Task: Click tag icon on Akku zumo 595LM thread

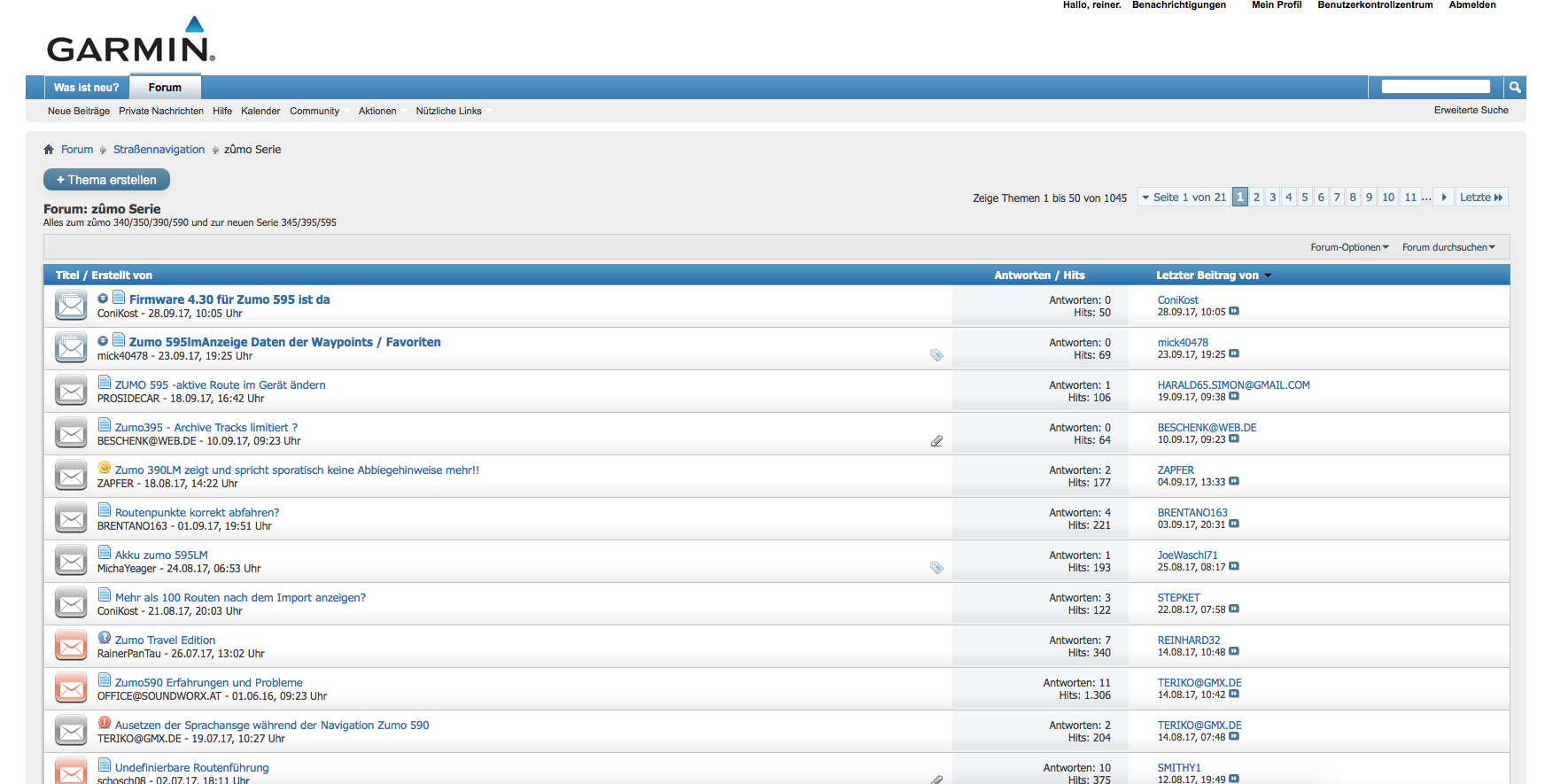Action: 936,568
